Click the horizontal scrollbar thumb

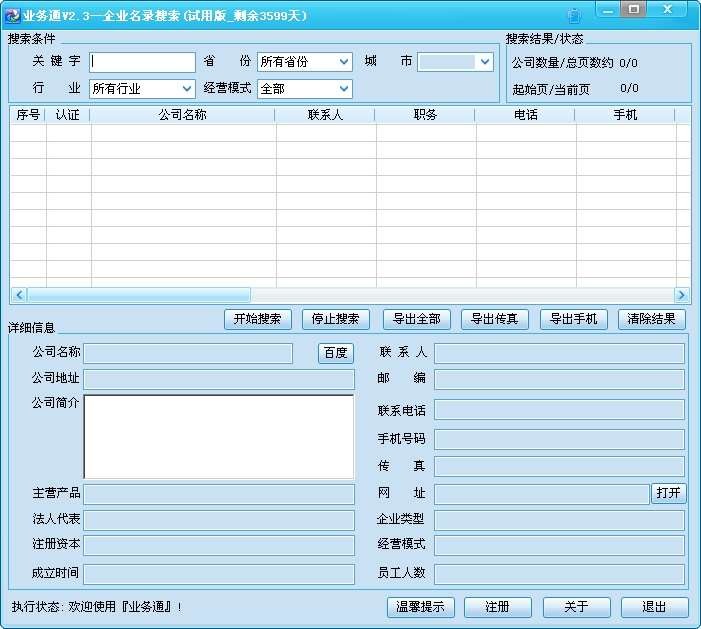click(x=139, y=295)
